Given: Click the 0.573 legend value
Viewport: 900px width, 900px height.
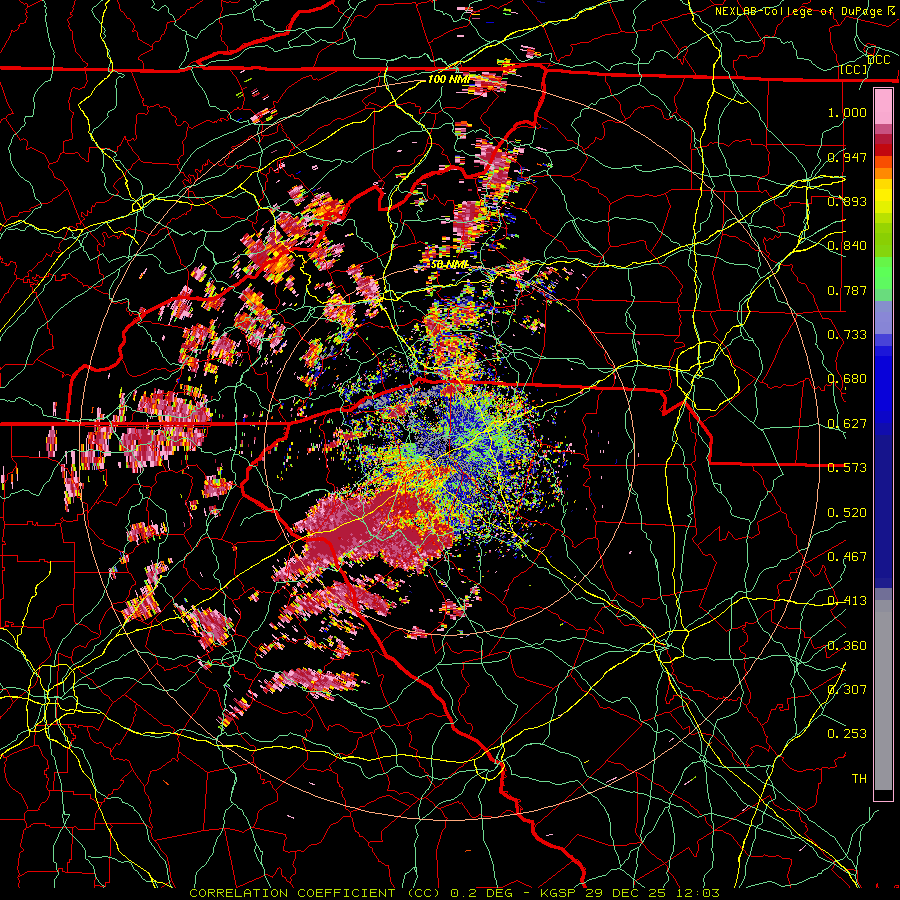Looking at the screenshot, I should click(847, 468).
